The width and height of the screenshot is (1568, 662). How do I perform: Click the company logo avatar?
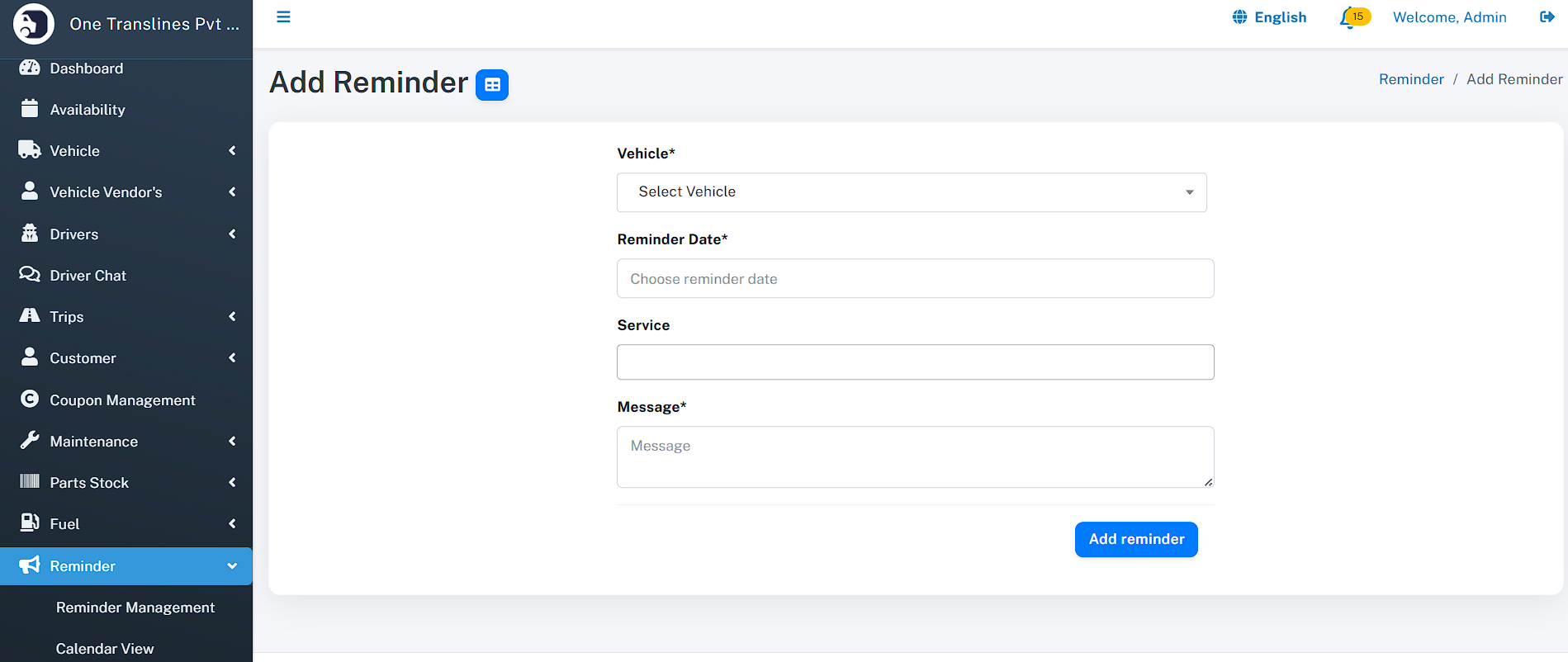coord(34,24)
